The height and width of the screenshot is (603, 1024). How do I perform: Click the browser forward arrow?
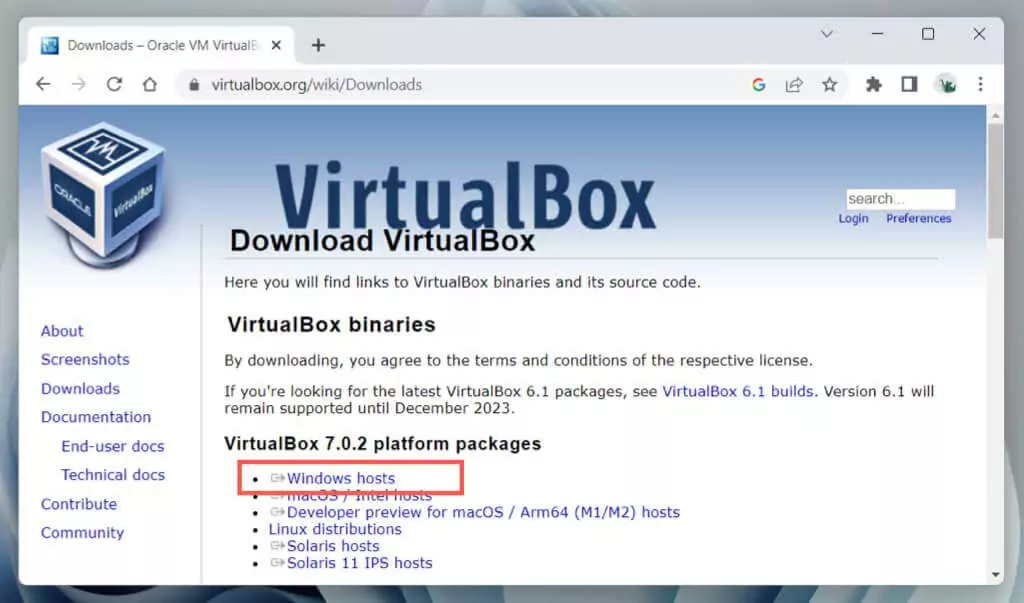78,84
